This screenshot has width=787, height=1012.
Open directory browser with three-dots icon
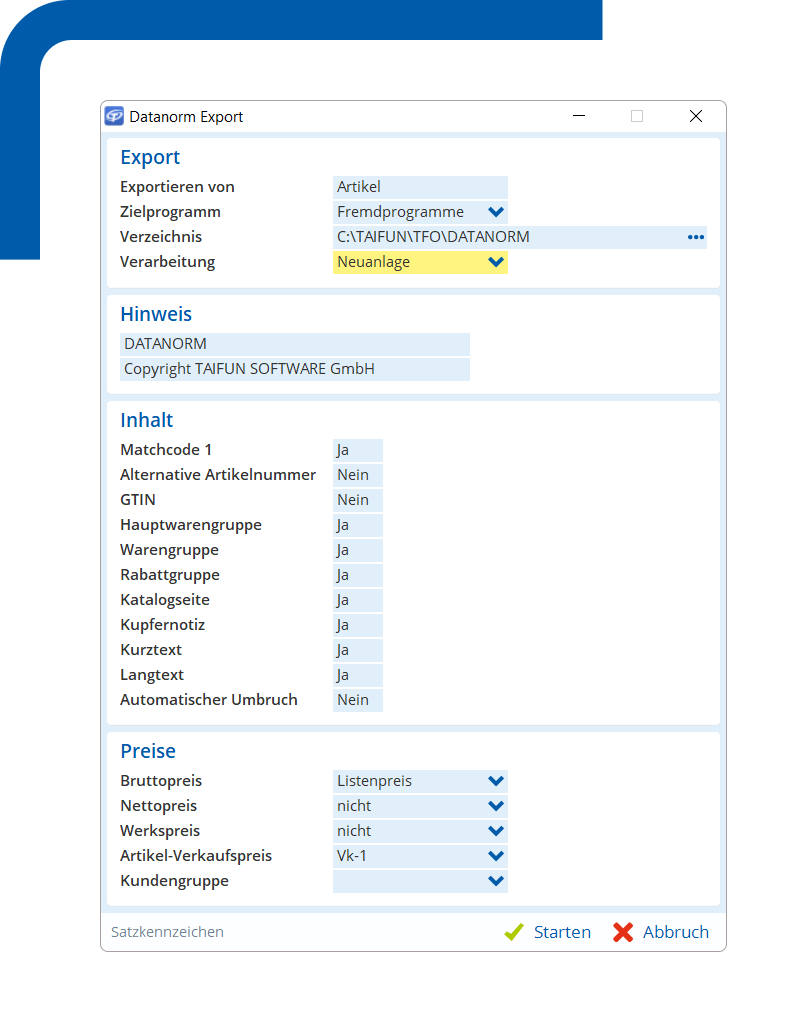coord(696,237)
